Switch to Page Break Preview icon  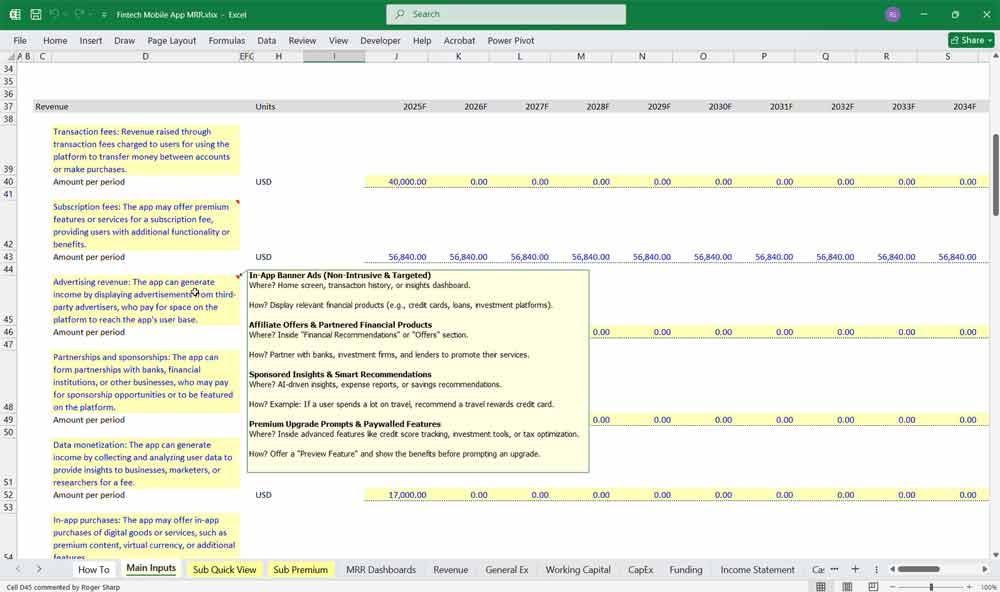pos(873,587)
